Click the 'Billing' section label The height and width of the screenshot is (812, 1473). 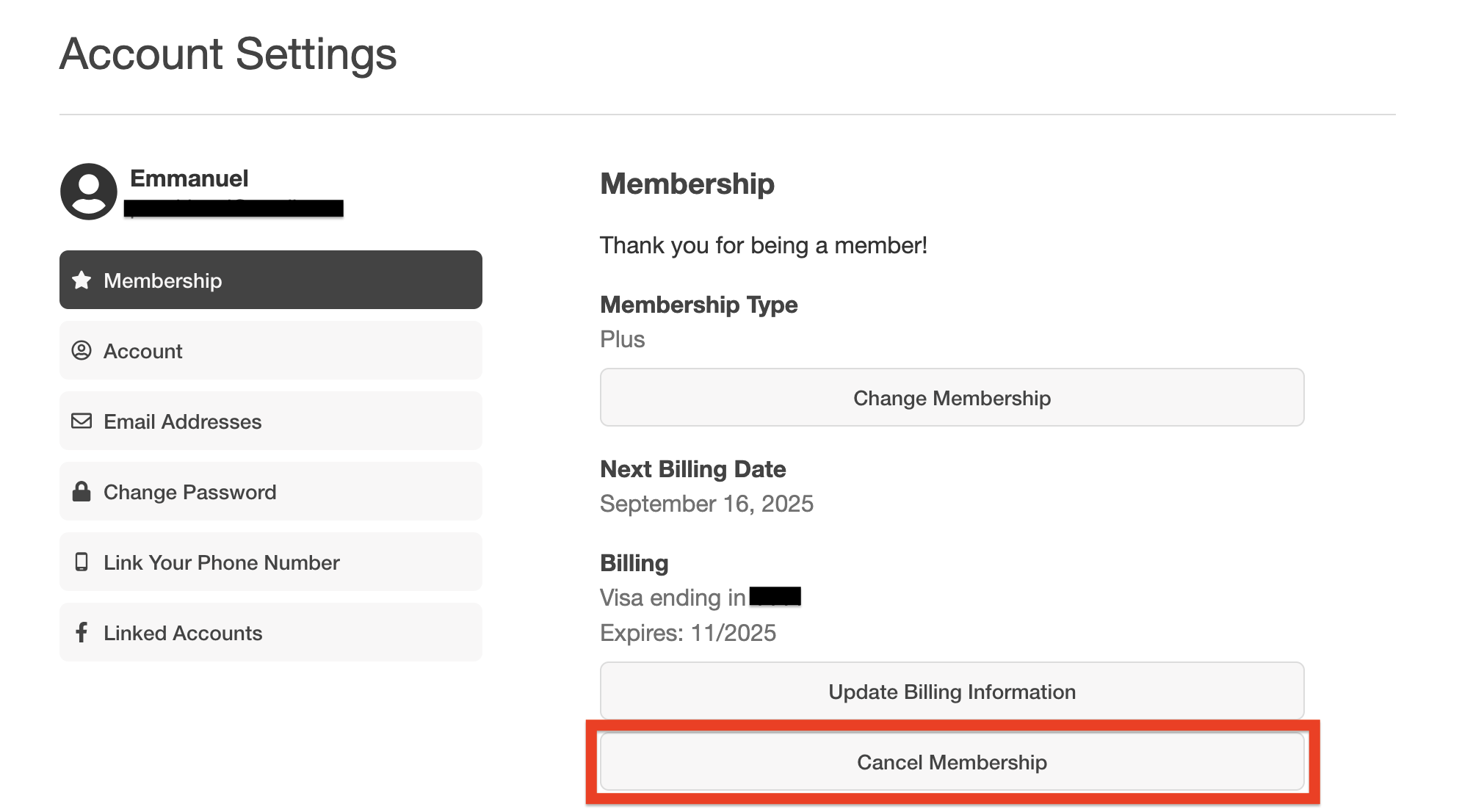click(x=634, y=563)
